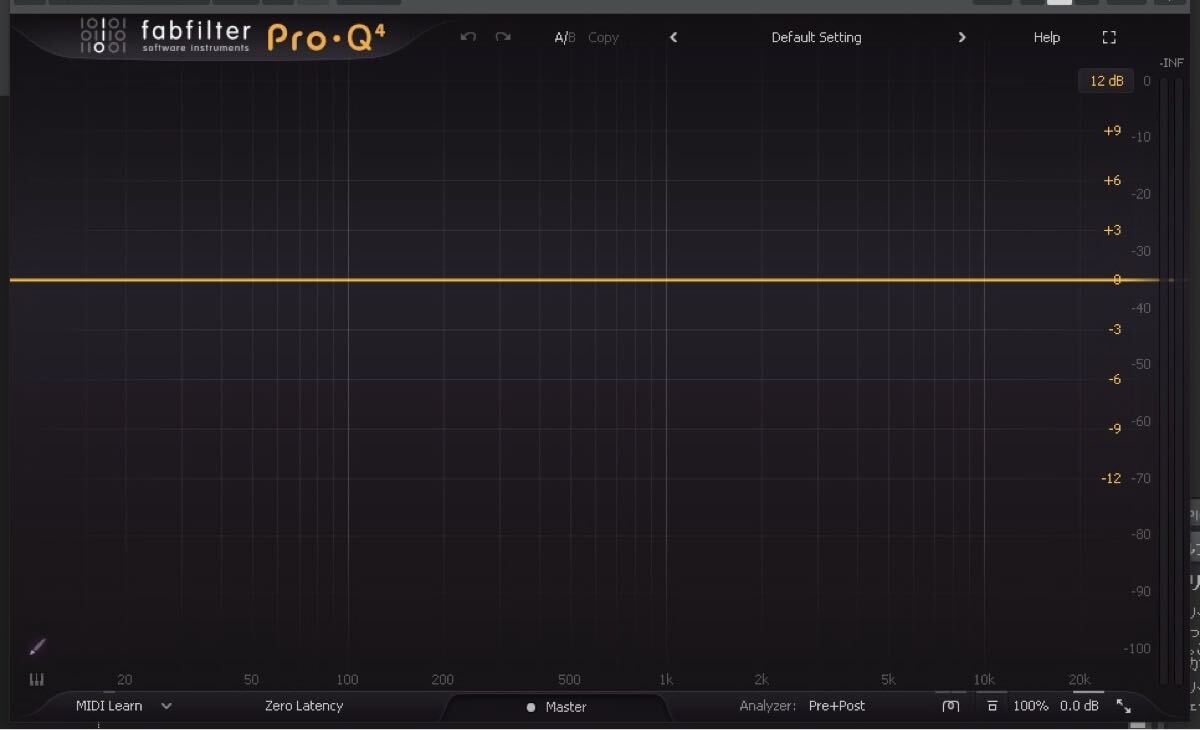
Task: Open the Help menu
Action: pos(1046,37)
